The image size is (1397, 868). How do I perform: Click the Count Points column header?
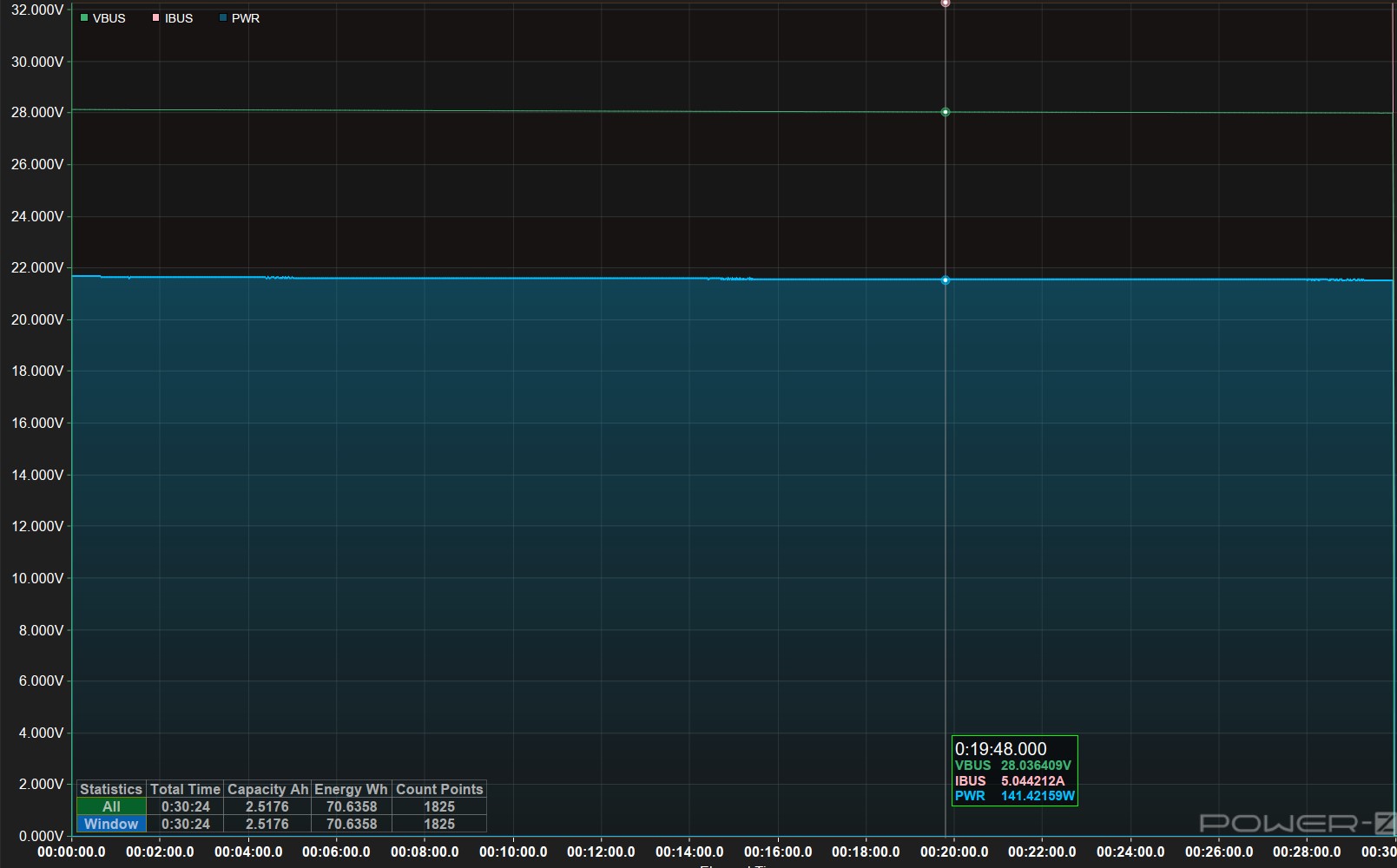tap(439, 789)
